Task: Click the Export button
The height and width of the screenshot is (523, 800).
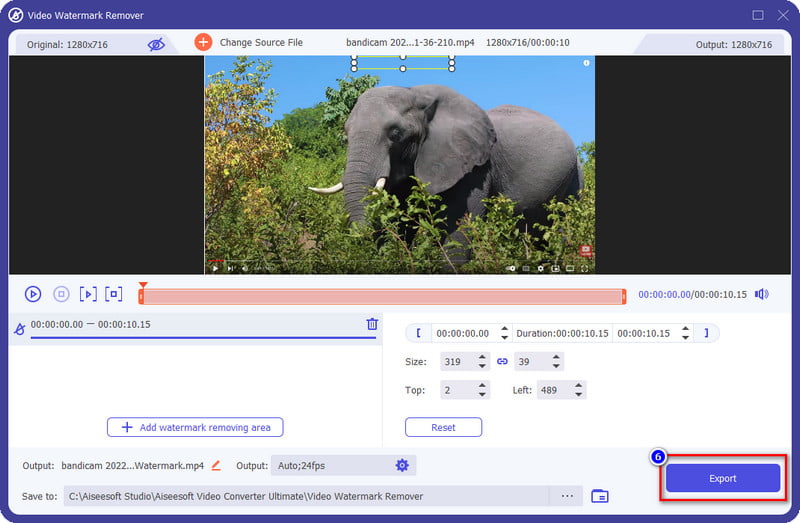Action: tap(722, 478)
